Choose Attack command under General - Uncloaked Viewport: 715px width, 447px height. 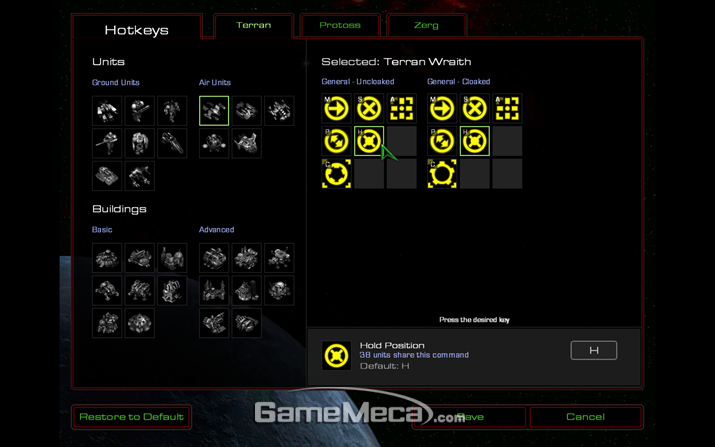point(402,109)
